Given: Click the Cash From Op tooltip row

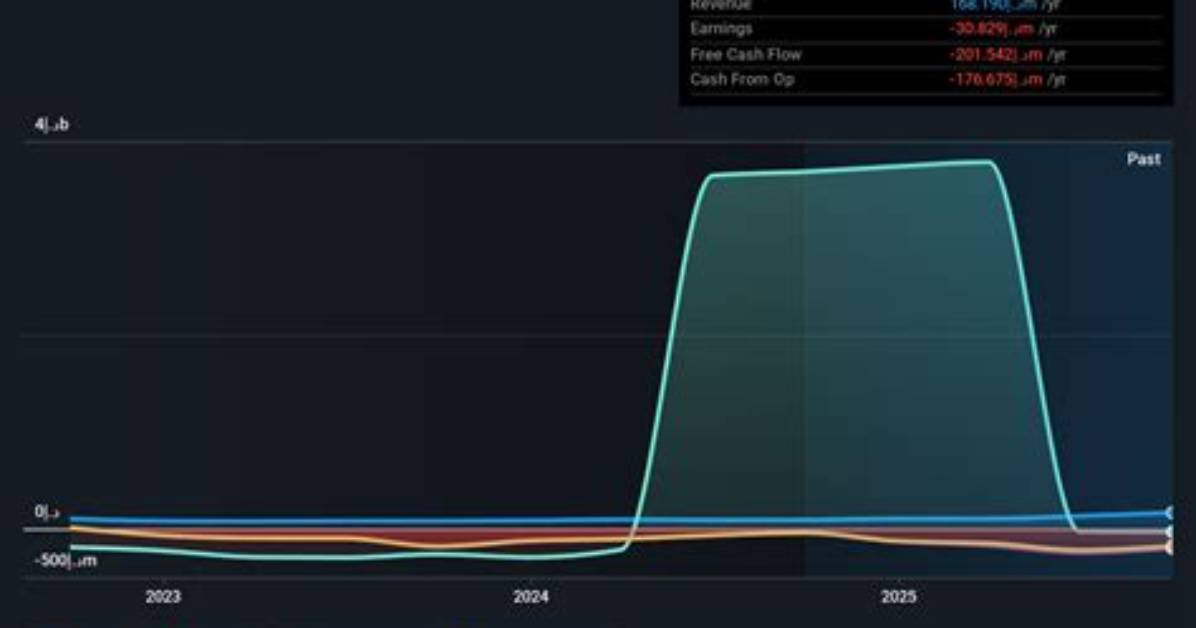Looking at the screenshot, I should (x=925, y=79).
